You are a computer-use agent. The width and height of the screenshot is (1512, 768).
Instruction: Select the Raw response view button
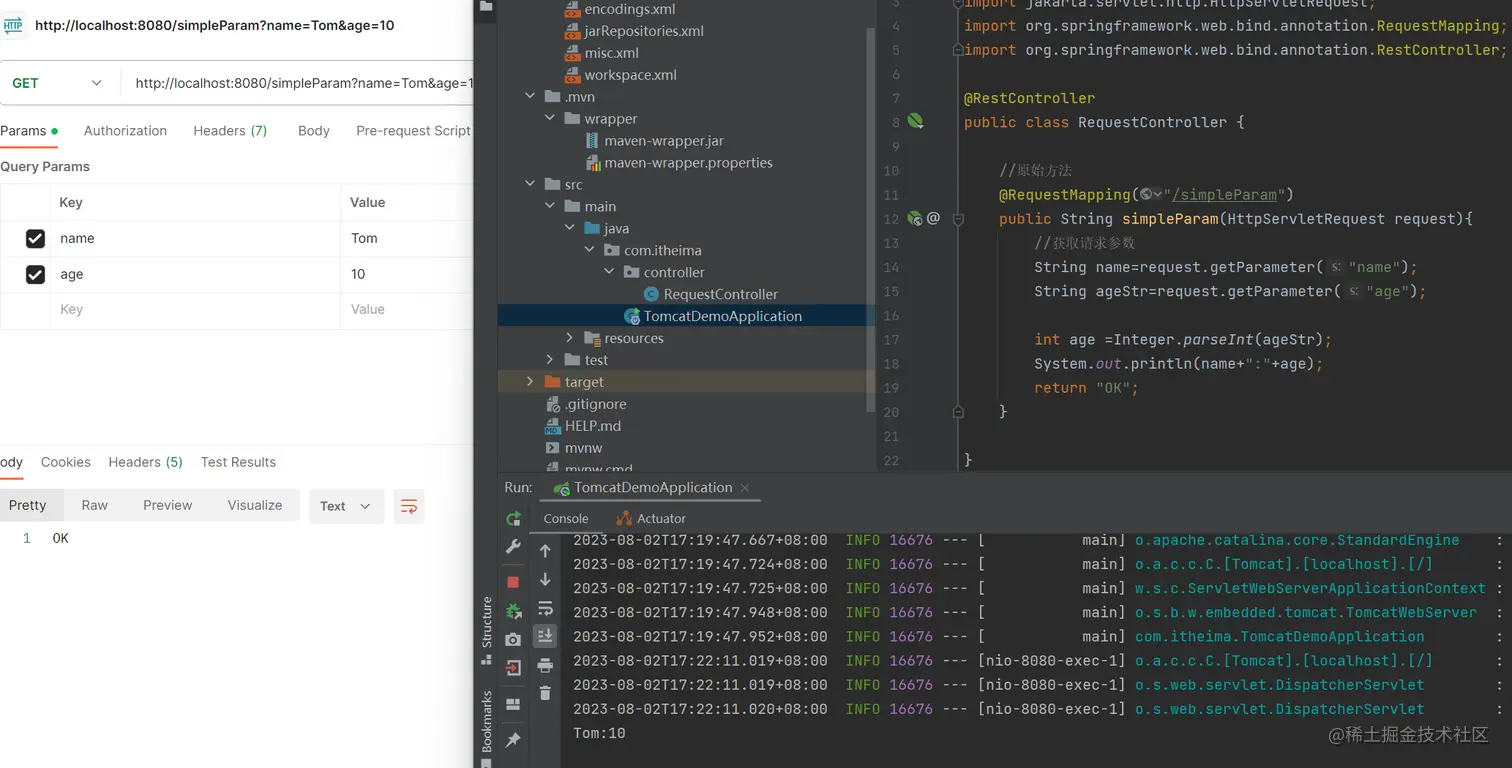(x=95, y=505)
